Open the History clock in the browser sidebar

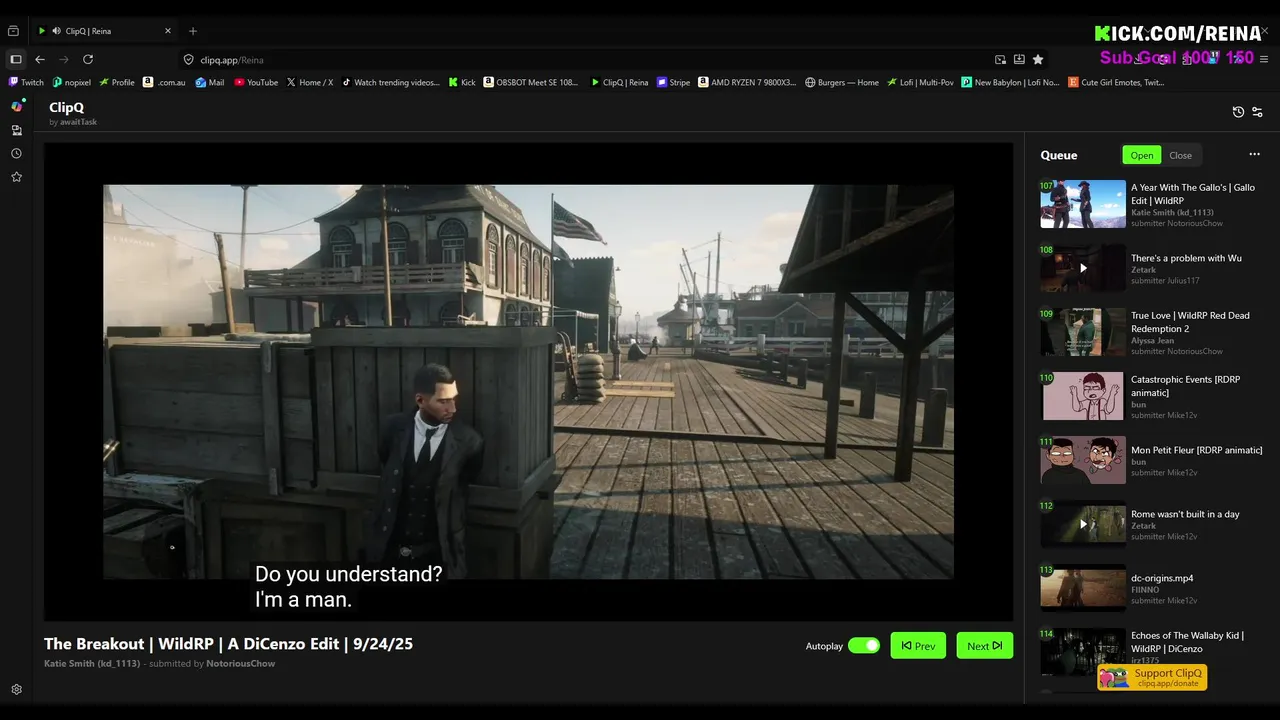coord(17,154)
